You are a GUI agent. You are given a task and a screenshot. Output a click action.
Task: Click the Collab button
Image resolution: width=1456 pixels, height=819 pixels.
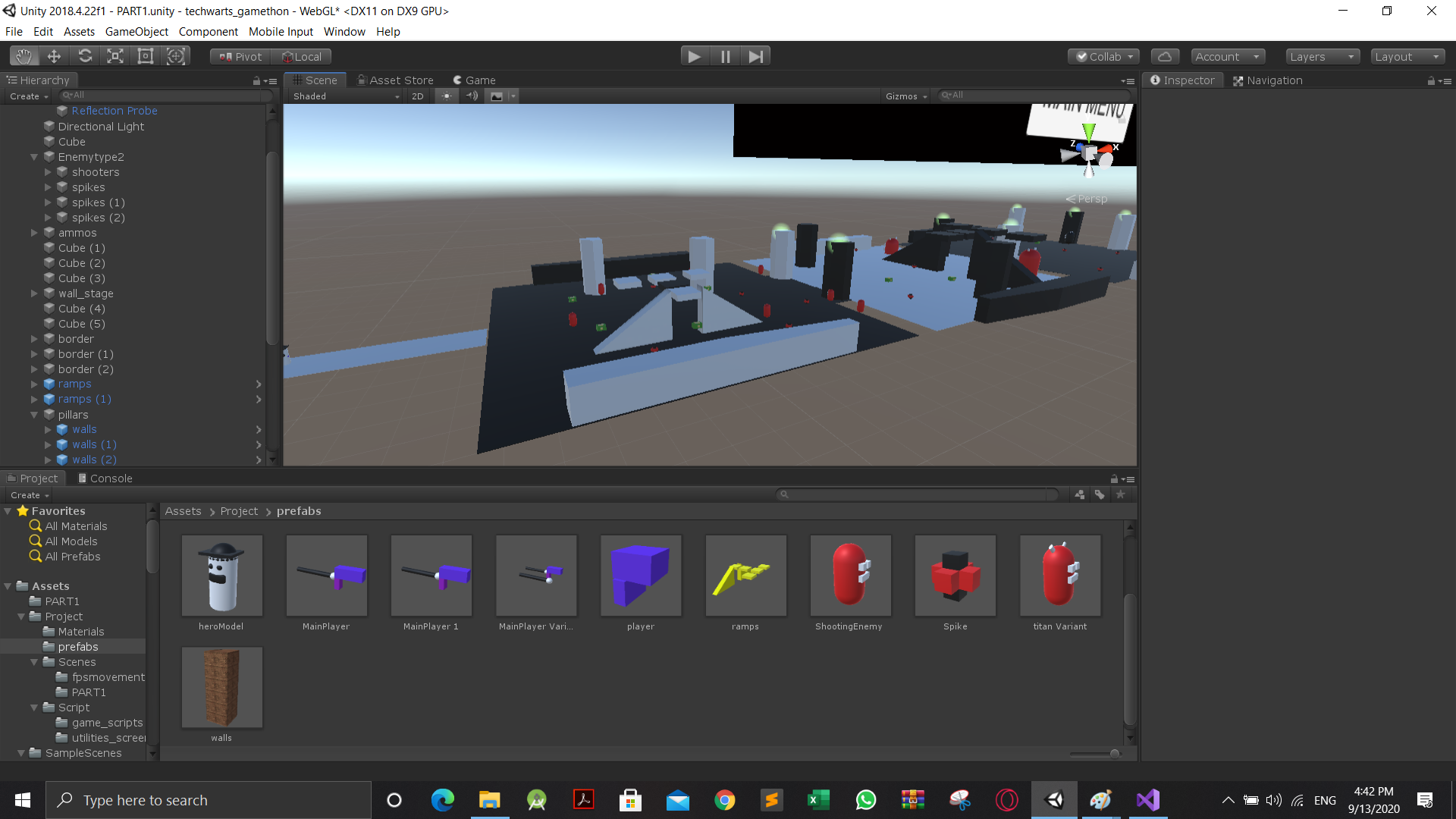click(1103, 56)
